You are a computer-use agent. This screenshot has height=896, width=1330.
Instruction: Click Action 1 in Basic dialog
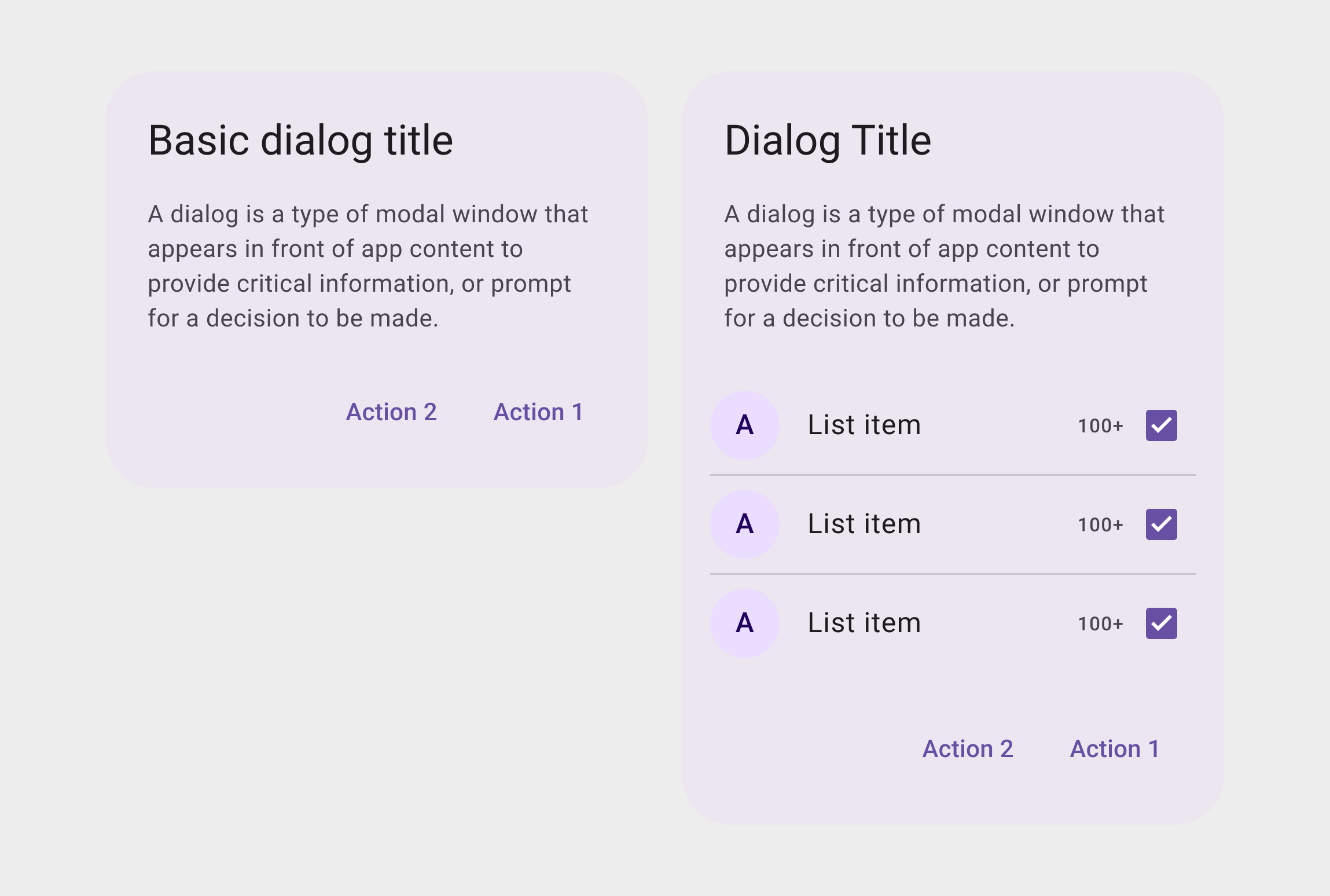[538, 412]
